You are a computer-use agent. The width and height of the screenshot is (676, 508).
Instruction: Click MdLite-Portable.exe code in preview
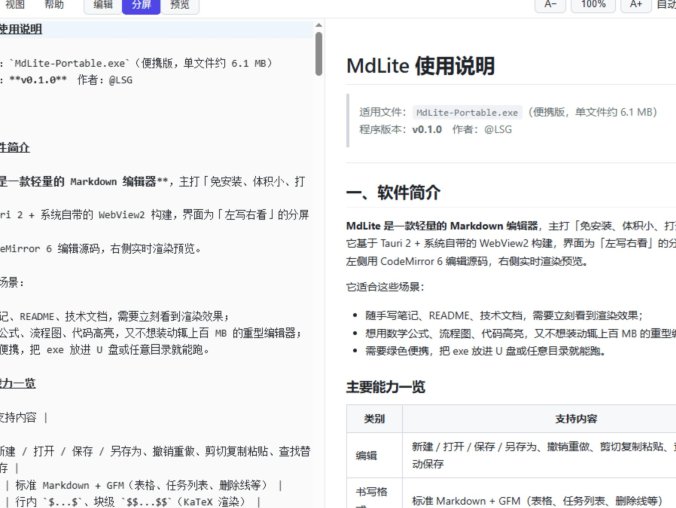coord(467,113)
